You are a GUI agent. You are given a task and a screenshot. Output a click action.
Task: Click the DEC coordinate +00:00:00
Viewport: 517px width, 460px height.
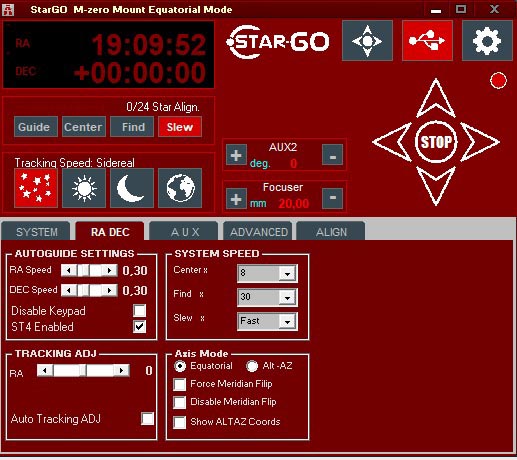point(140,72)
